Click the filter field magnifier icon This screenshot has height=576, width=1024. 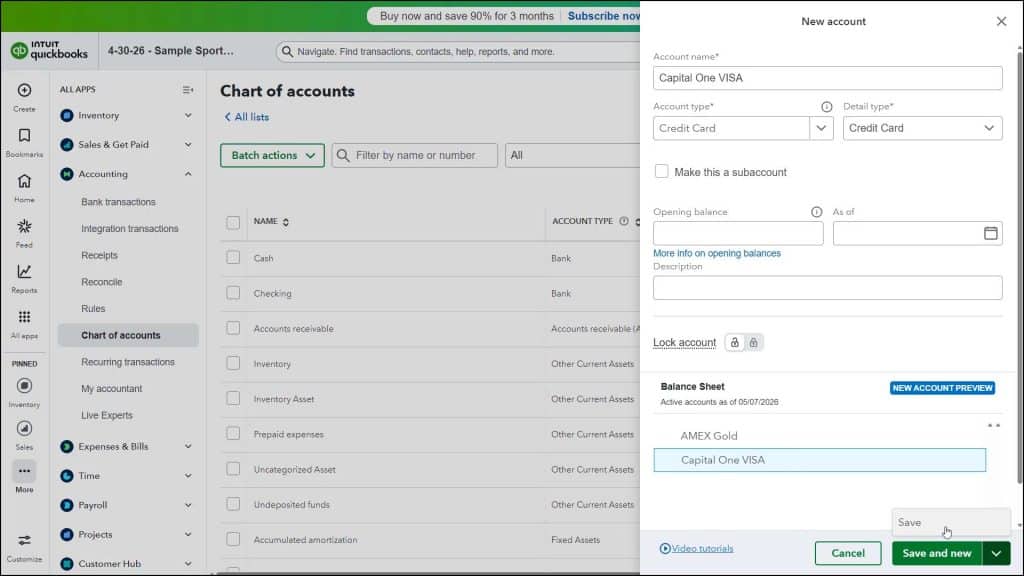click(x=343, y=155)
